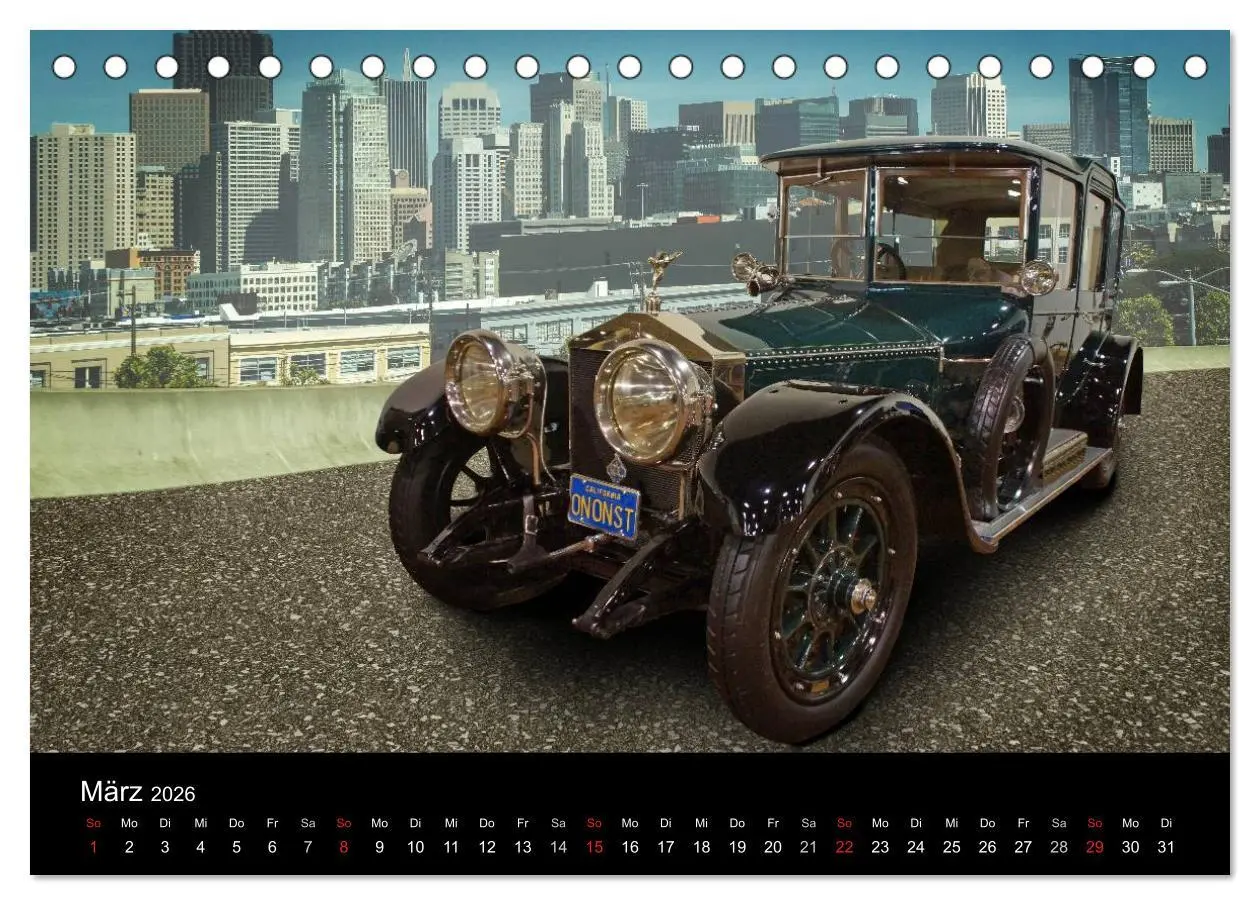The height and width of the screenshot is (905, 1260).
Task: Pick date 18 in the calendar row
Action: click(702, 847)
